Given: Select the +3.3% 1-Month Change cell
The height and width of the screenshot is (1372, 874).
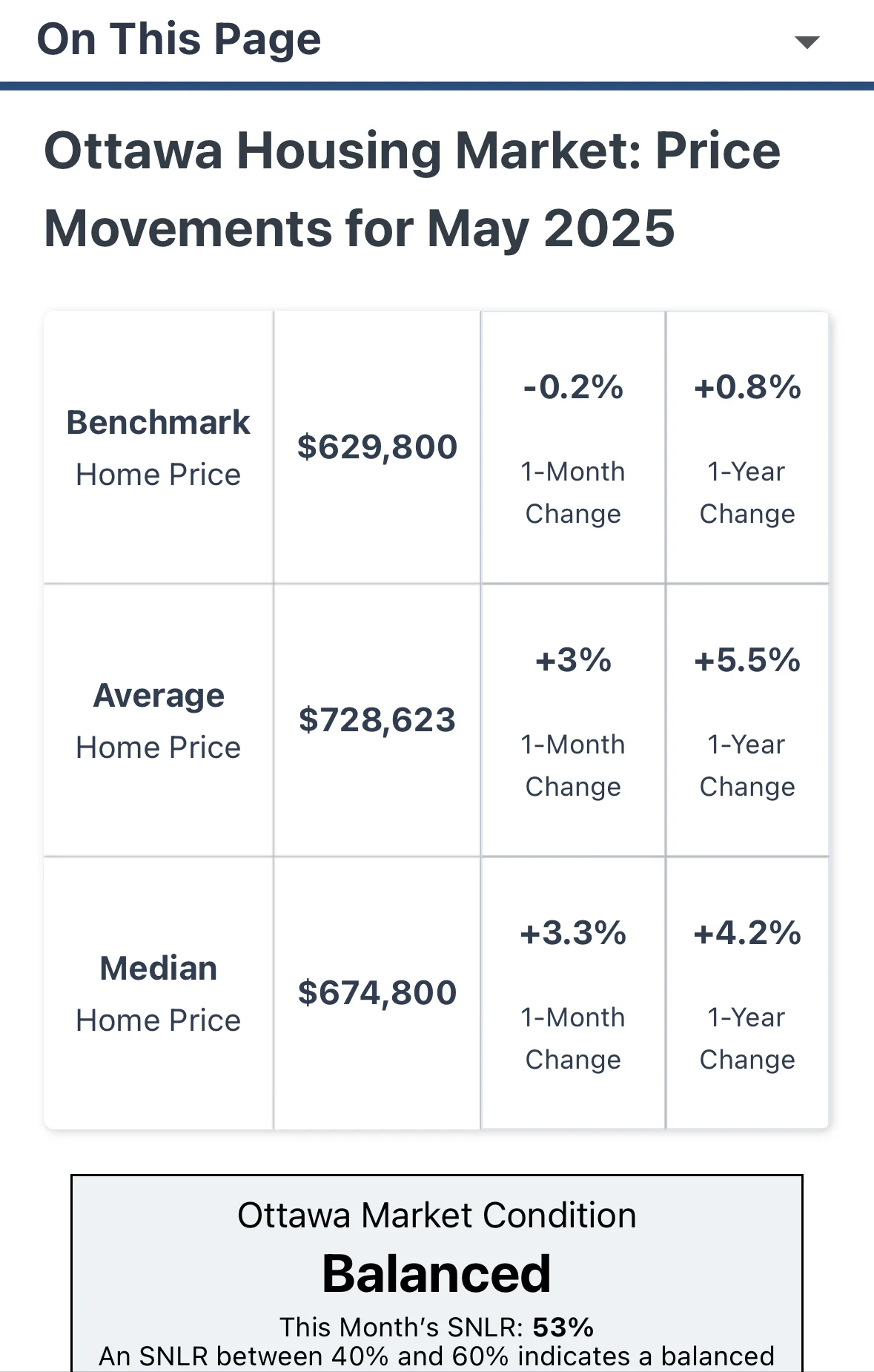Looking at the screenshot, I should click(x=573, y=993).
